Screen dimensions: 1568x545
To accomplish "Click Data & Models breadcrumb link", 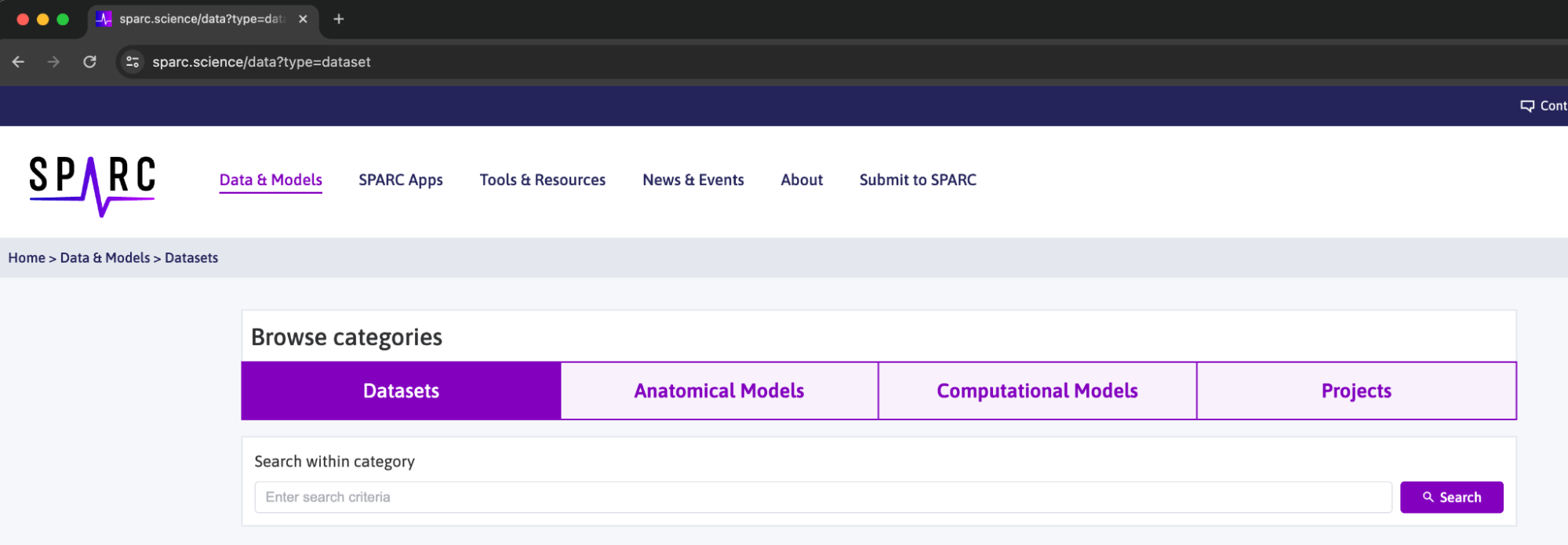I will coord(105,258).
